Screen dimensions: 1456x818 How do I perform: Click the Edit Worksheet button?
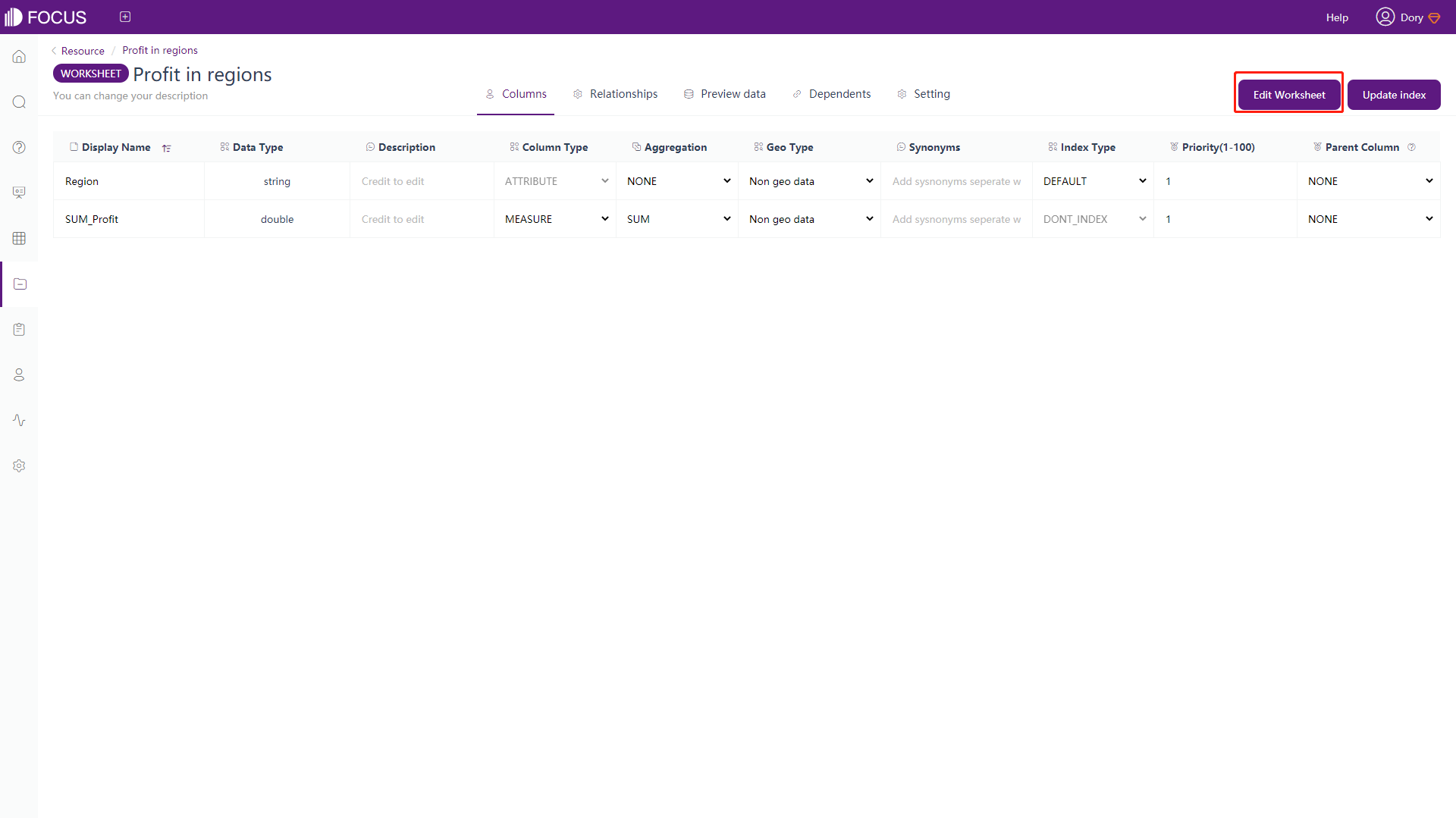[1289, 95]
